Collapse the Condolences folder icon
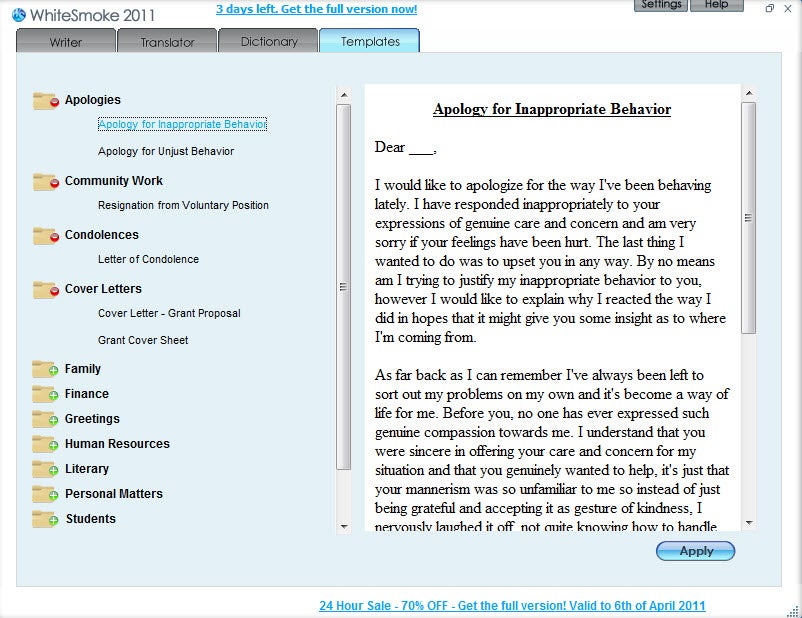 point(46,236)
